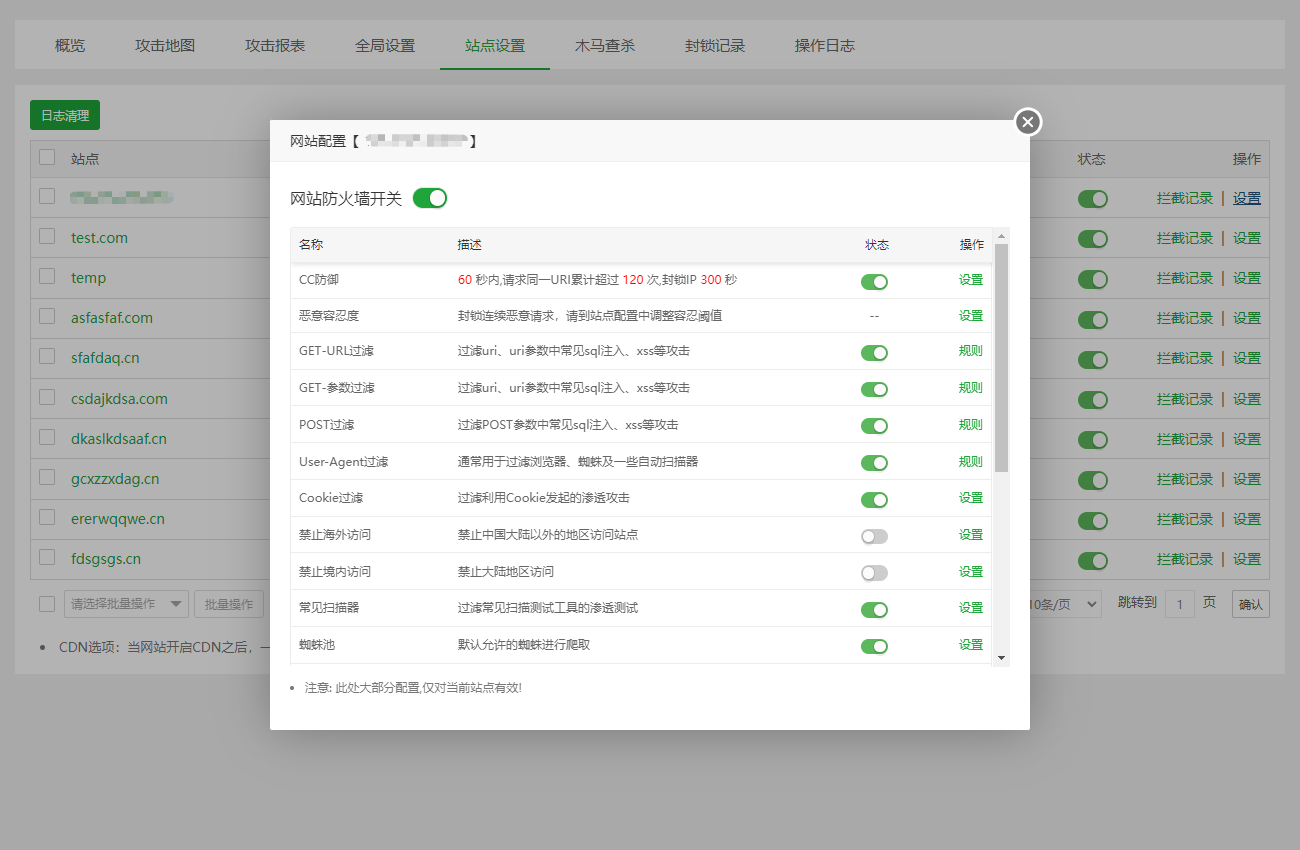Enable the 禁止境内访问 switch
This screenshot has width=1300, height=850.
click(874, 573)
